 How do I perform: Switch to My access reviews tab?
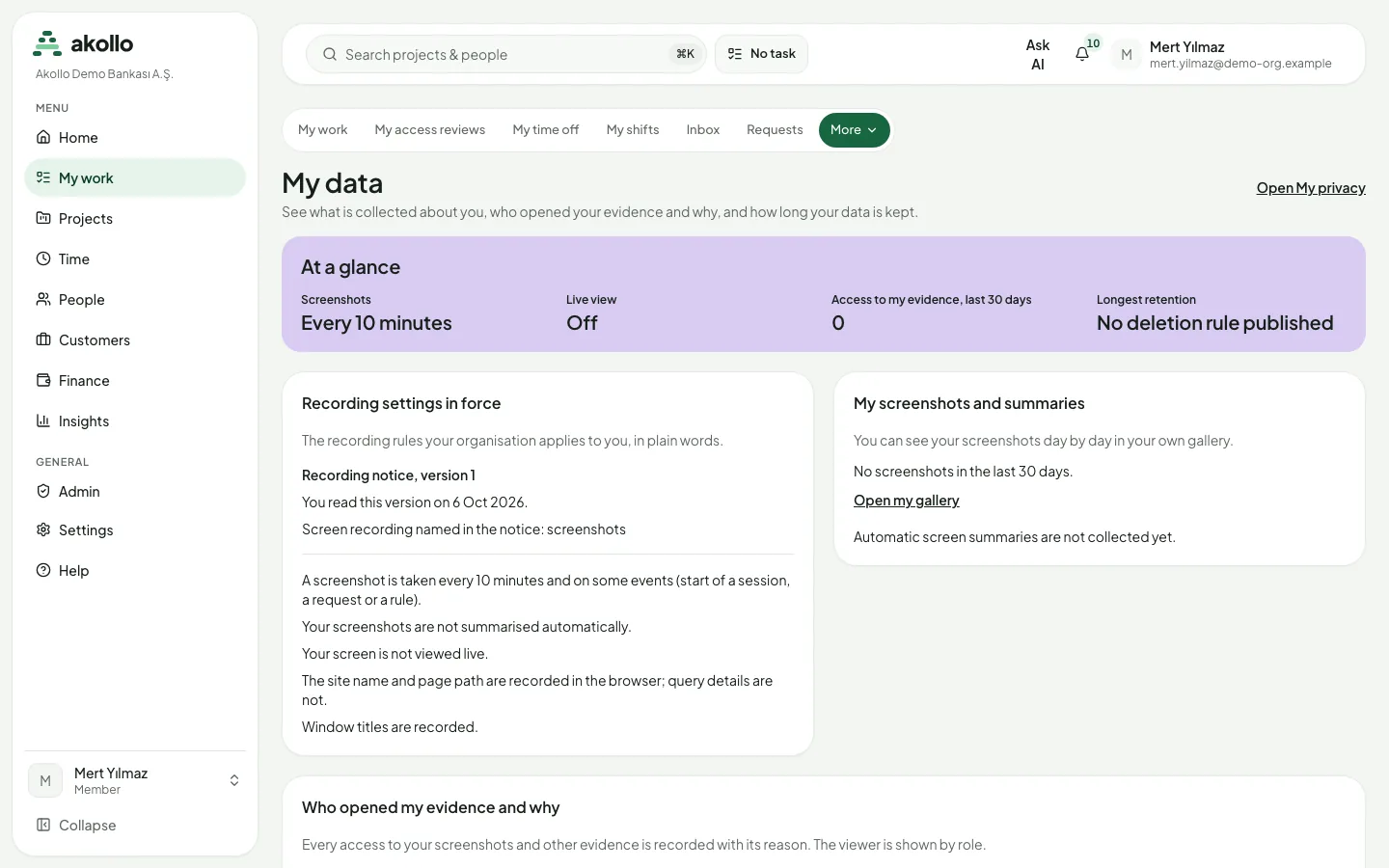[x=430, y=130]
